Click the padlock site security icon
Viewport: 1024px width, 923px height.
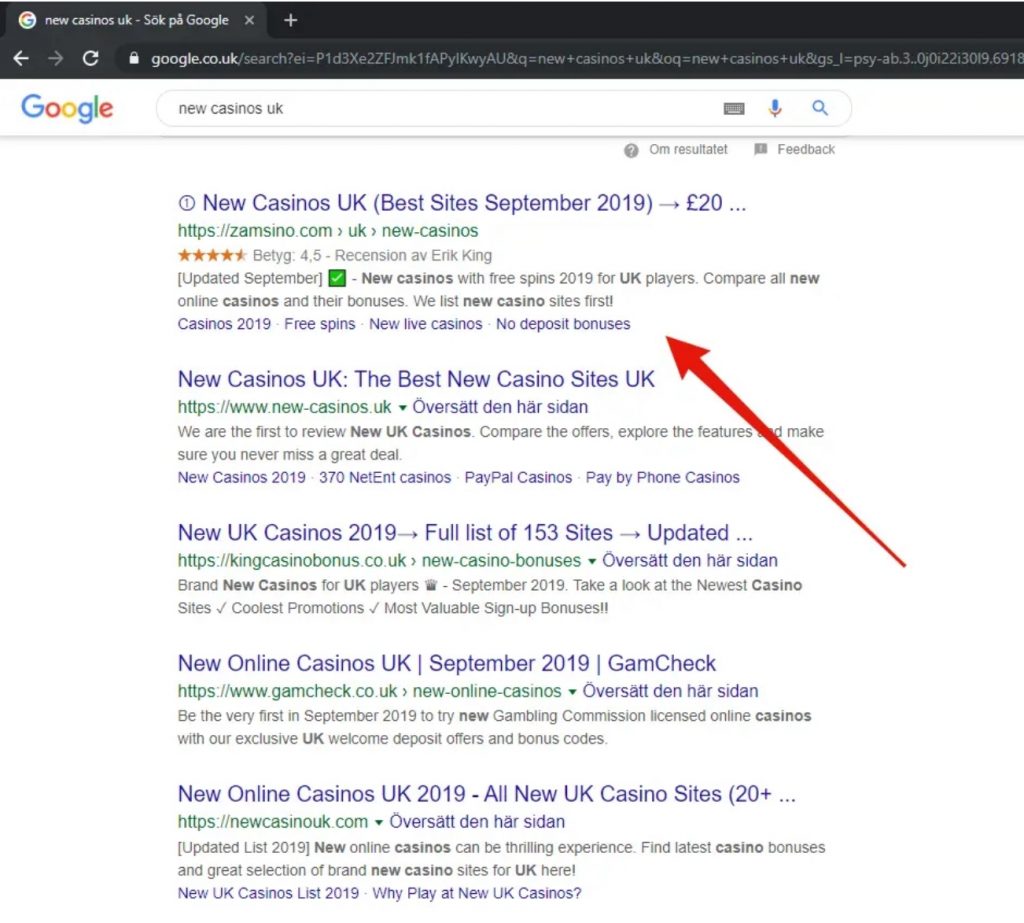click(x=134, y=59)
